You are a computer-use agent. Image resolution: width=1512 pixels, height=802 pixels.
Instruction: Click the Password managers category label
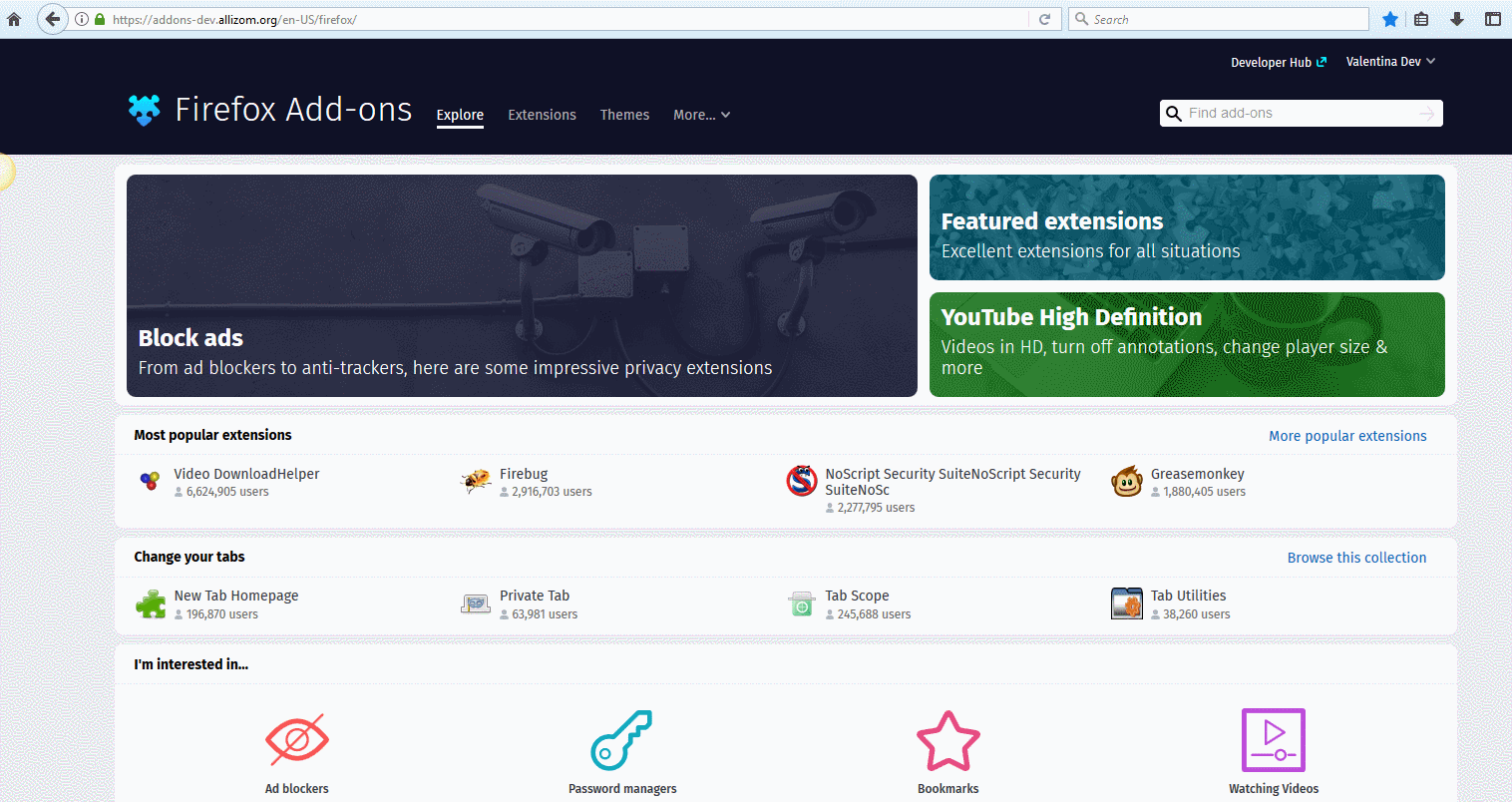622,789
